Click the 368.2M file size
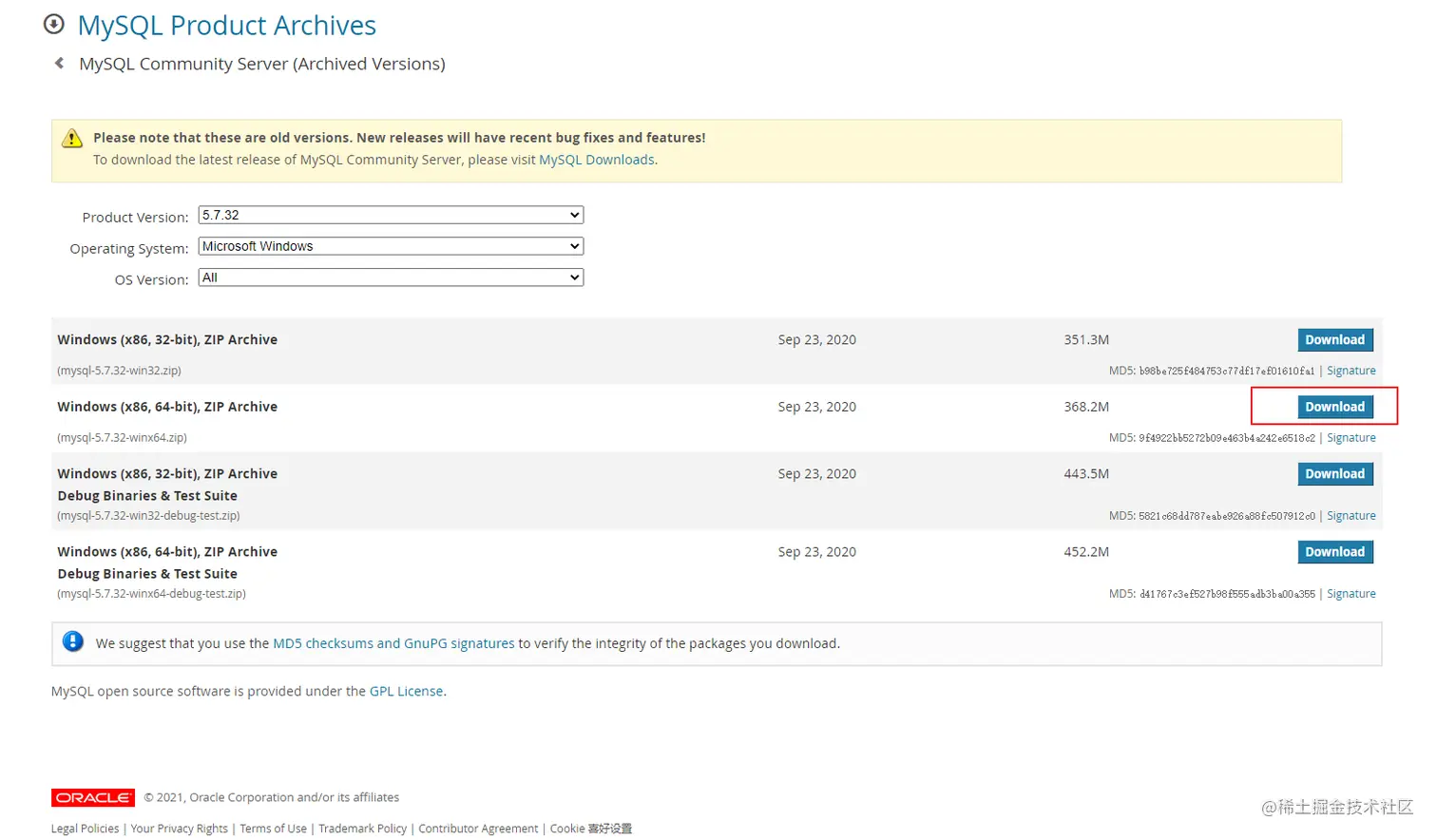Screen dimensions: 1437x840 pyautogui.click(x=1086, y=407)
